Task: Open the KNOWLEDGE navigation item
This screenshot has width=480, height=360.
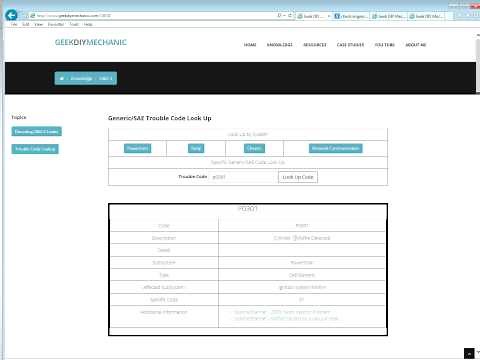Action: 280,45
